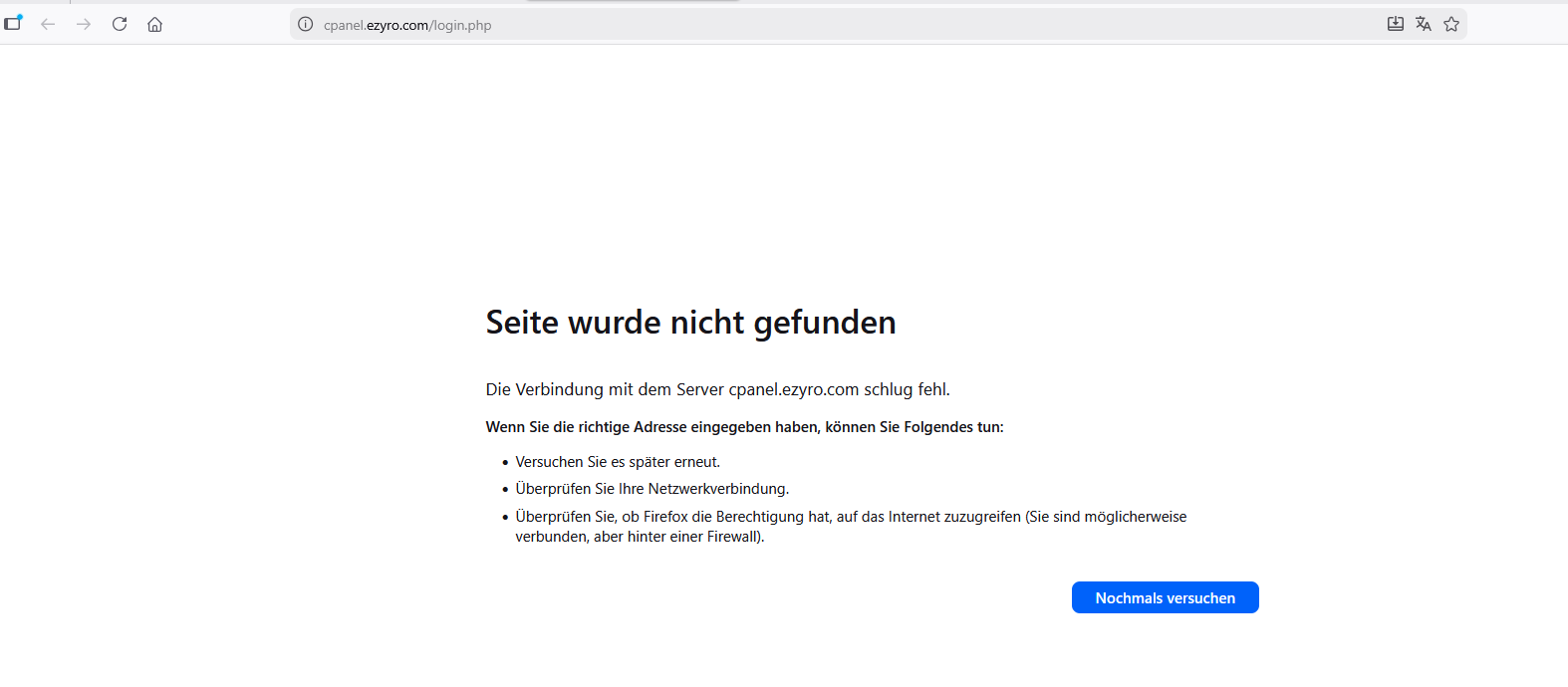This screenshot has height=687, width=1568.
Task: Click the heading Seite wurde nicht gefunden
Action: (x=690, y=323)
